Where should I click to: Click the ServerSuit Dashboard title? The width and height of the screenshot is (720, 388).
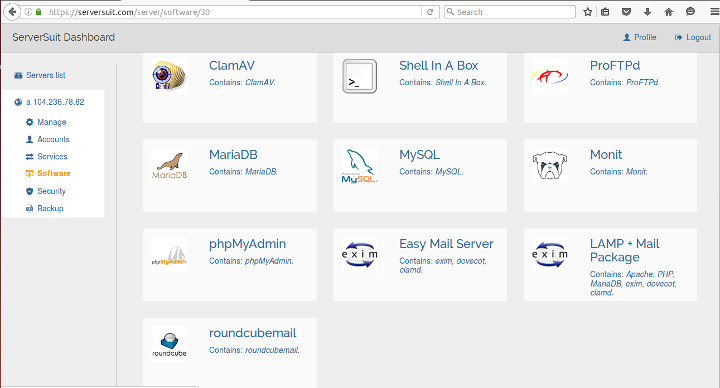pos(63,37)
